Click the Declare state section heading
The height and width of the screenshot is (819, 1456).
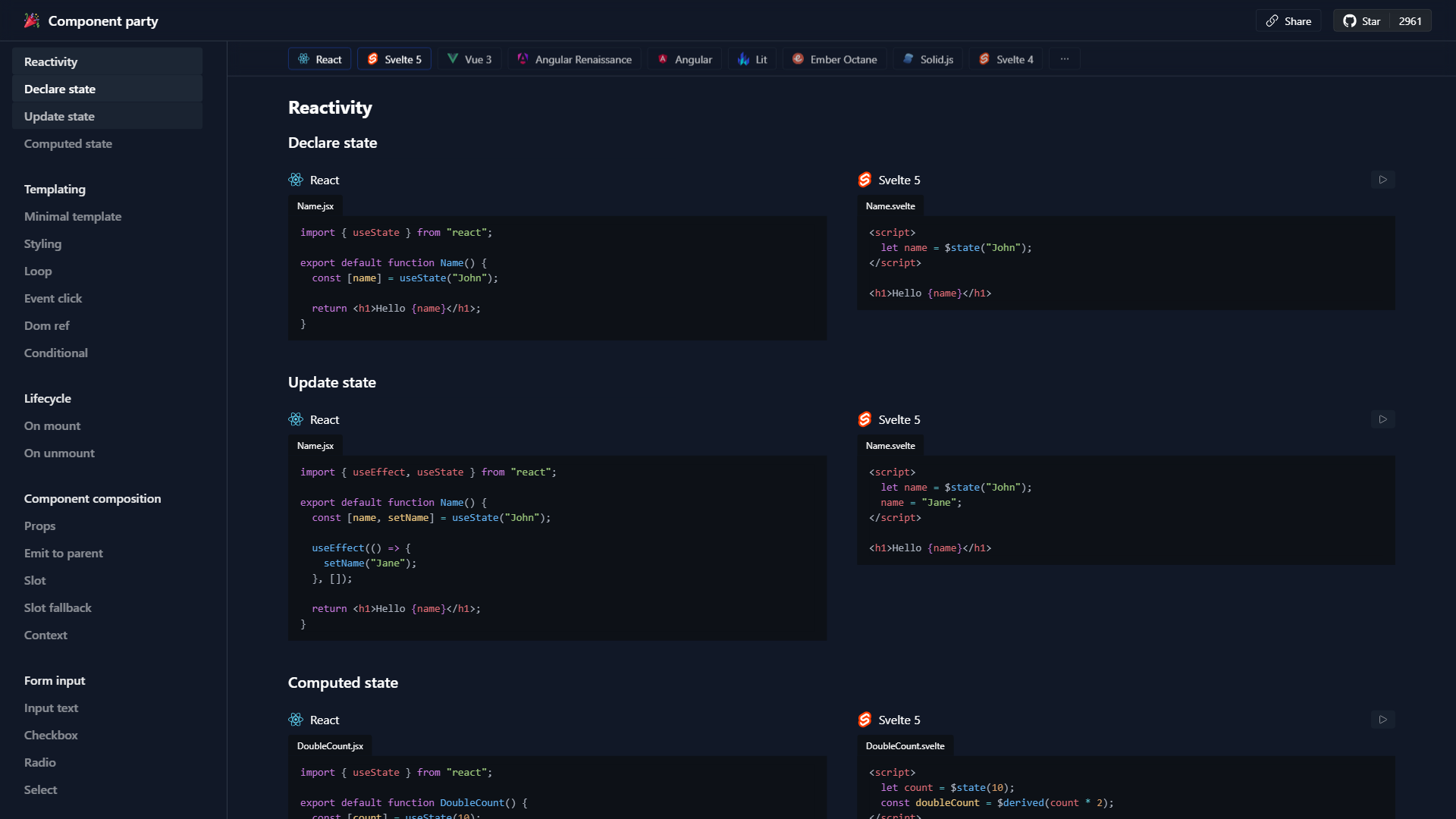(333, 143)
